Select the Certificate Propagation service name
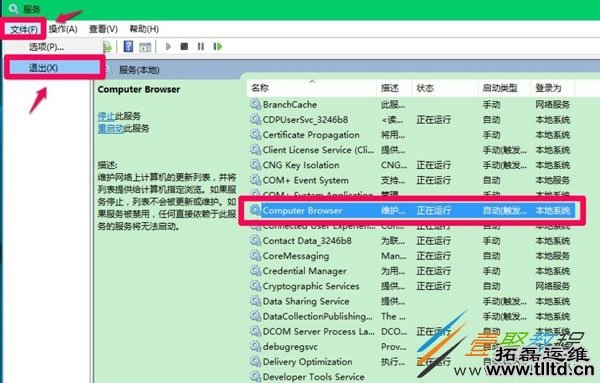Screen dimensions: 600x383 [311, 135]
